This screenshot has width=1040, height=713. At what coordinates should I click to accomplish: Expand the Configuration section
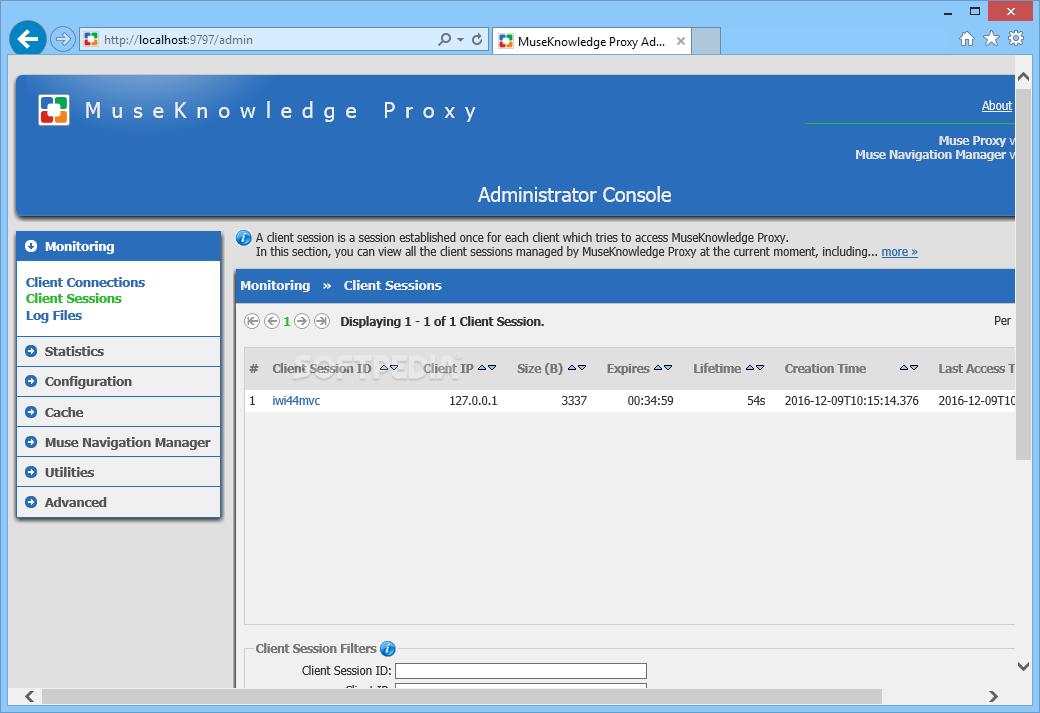point(118,381)
